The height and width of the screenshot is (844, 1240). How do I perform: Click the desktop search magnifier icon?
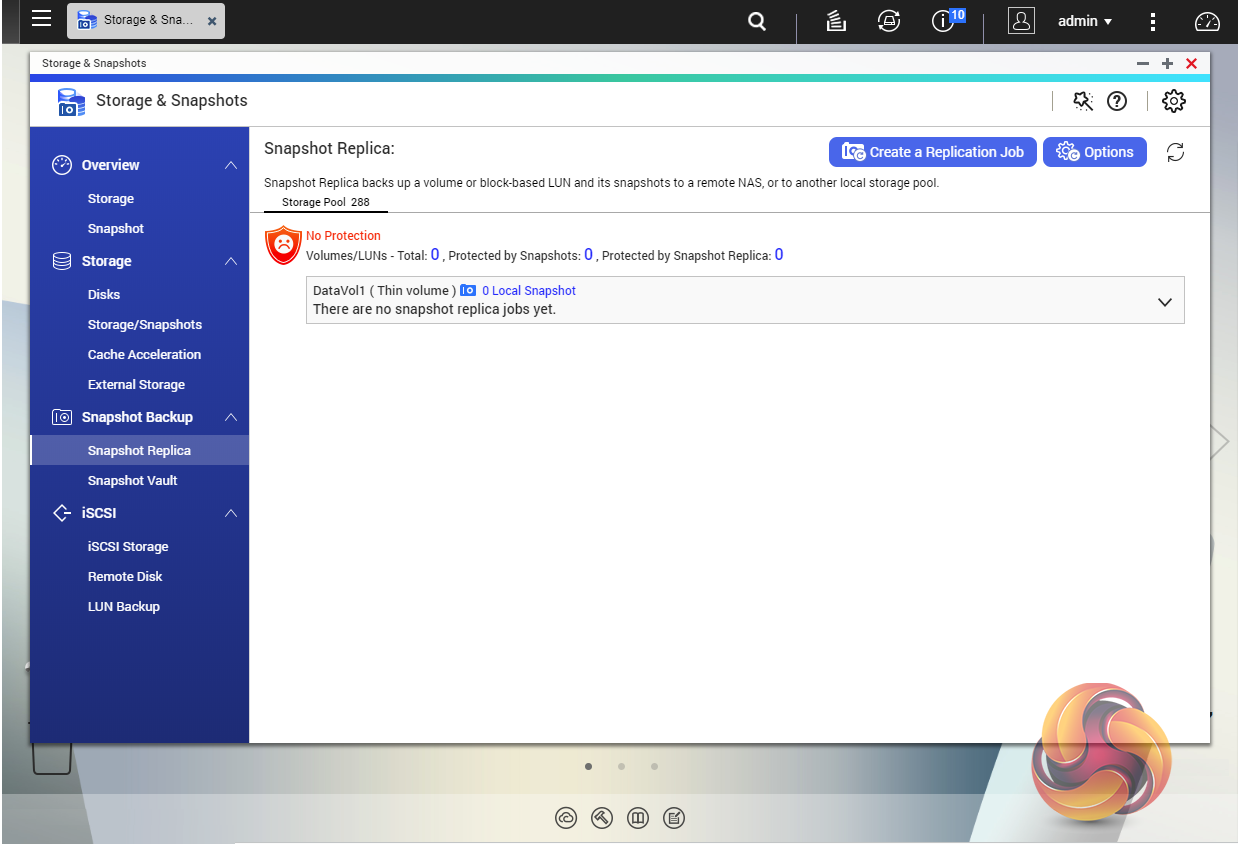[x=758, y=21]
